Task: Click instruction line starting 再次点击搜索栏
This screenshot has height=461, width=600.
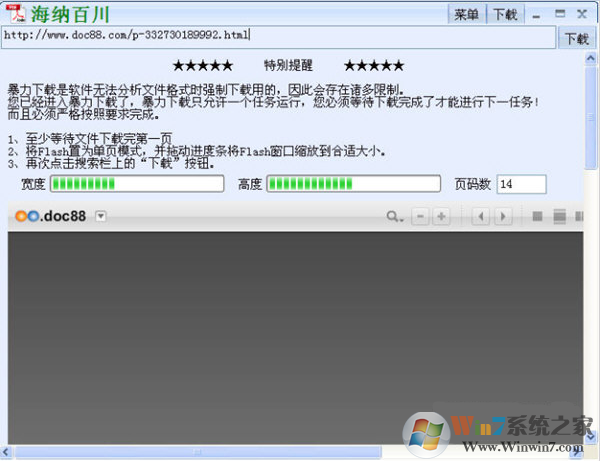Action: click(x=111, y=164)
